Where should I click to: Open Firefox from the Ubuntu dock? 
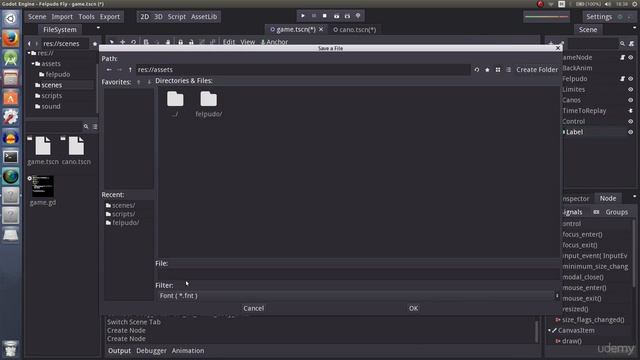tap(11, 39)
